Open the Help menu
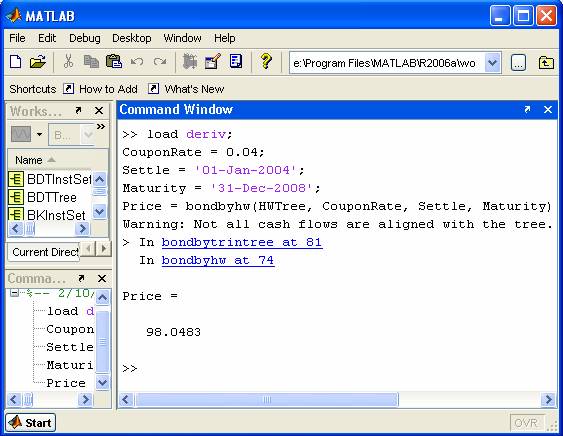The width and height of the screenshot is (563, 436). coord(225,38)
